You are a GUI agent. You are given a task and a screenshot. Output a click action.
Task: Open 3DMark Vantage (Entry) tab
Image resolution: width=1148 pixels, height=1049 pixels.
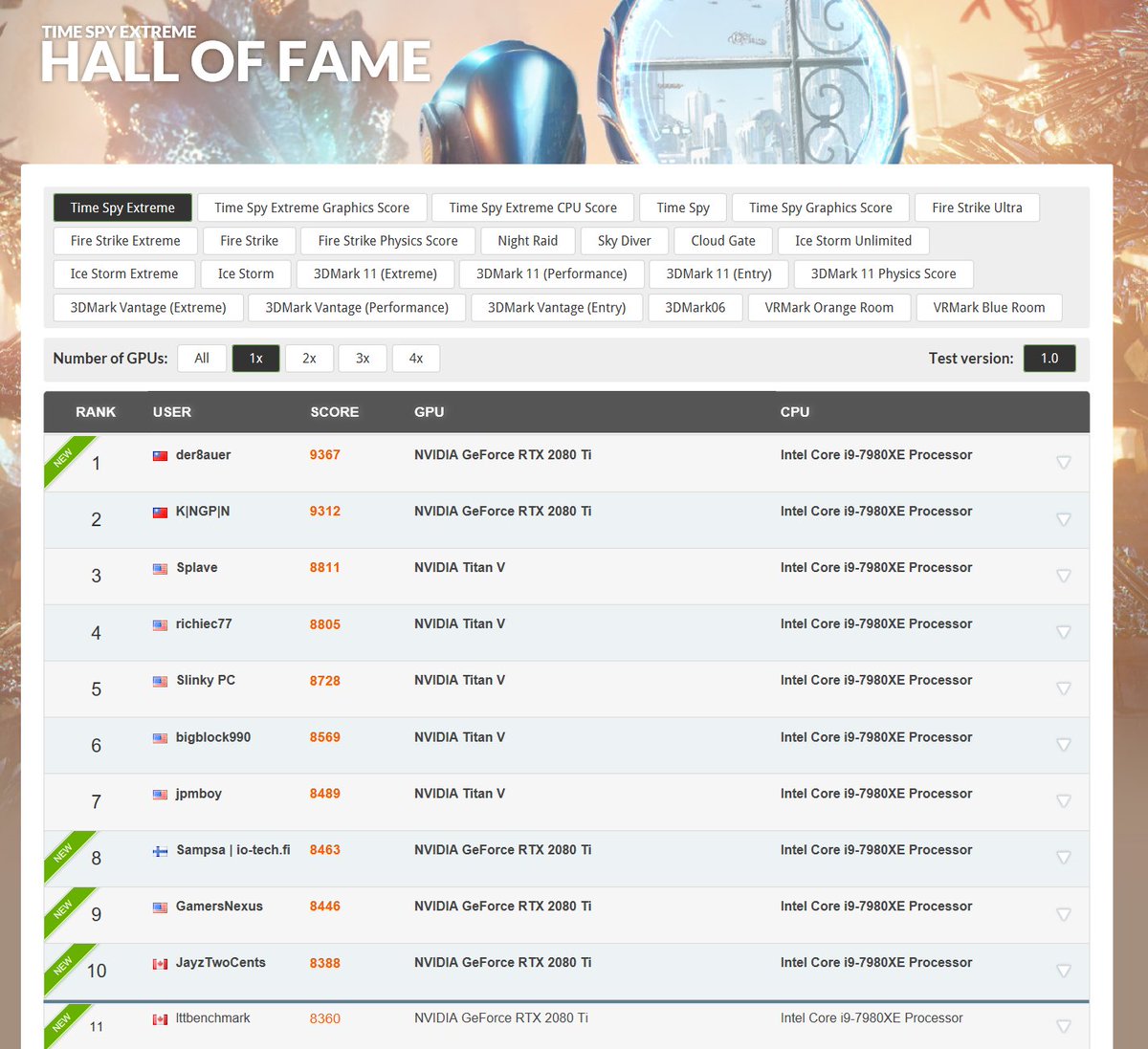click(557, 307)
